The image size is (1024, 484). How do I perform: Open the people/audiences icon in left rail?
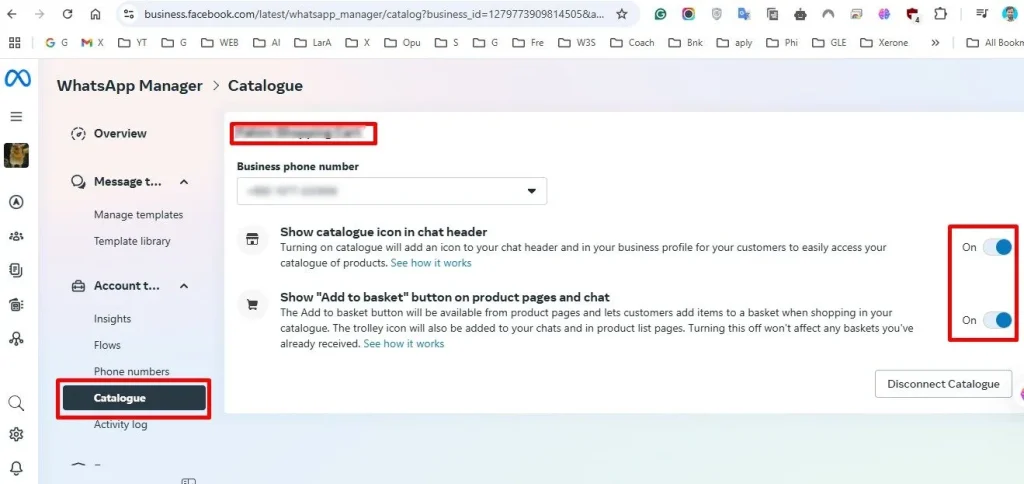[x=16, y=236]
